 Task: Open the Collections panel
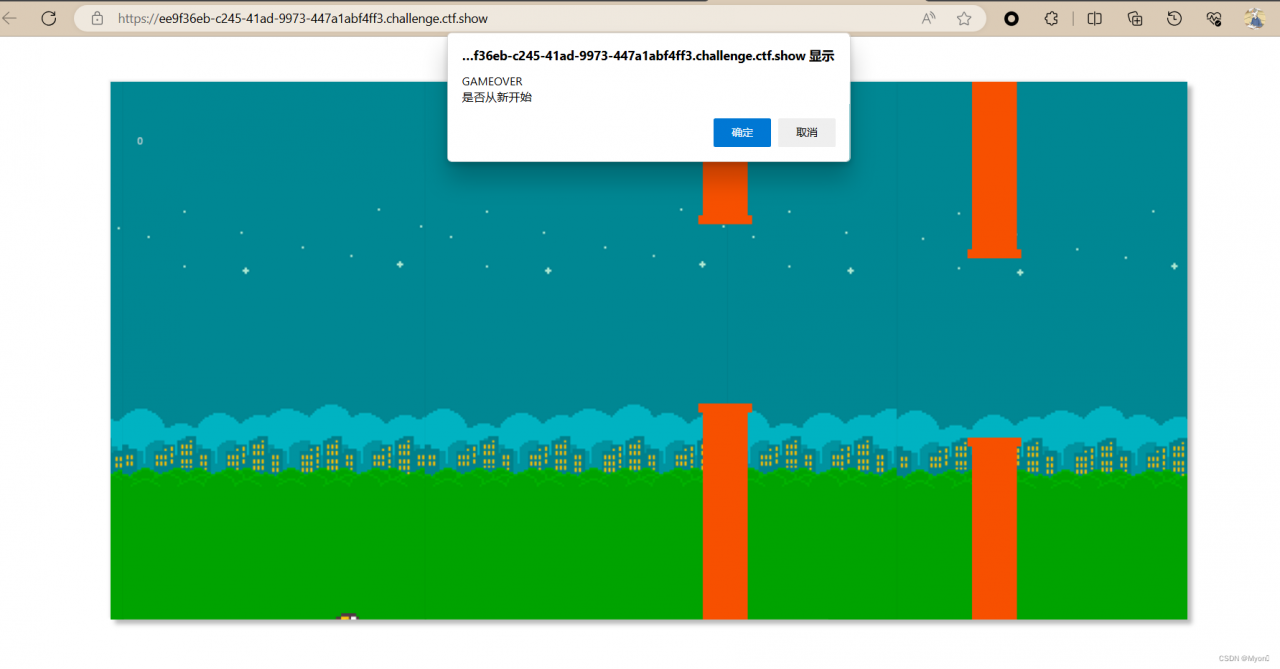pos(1135,18)
